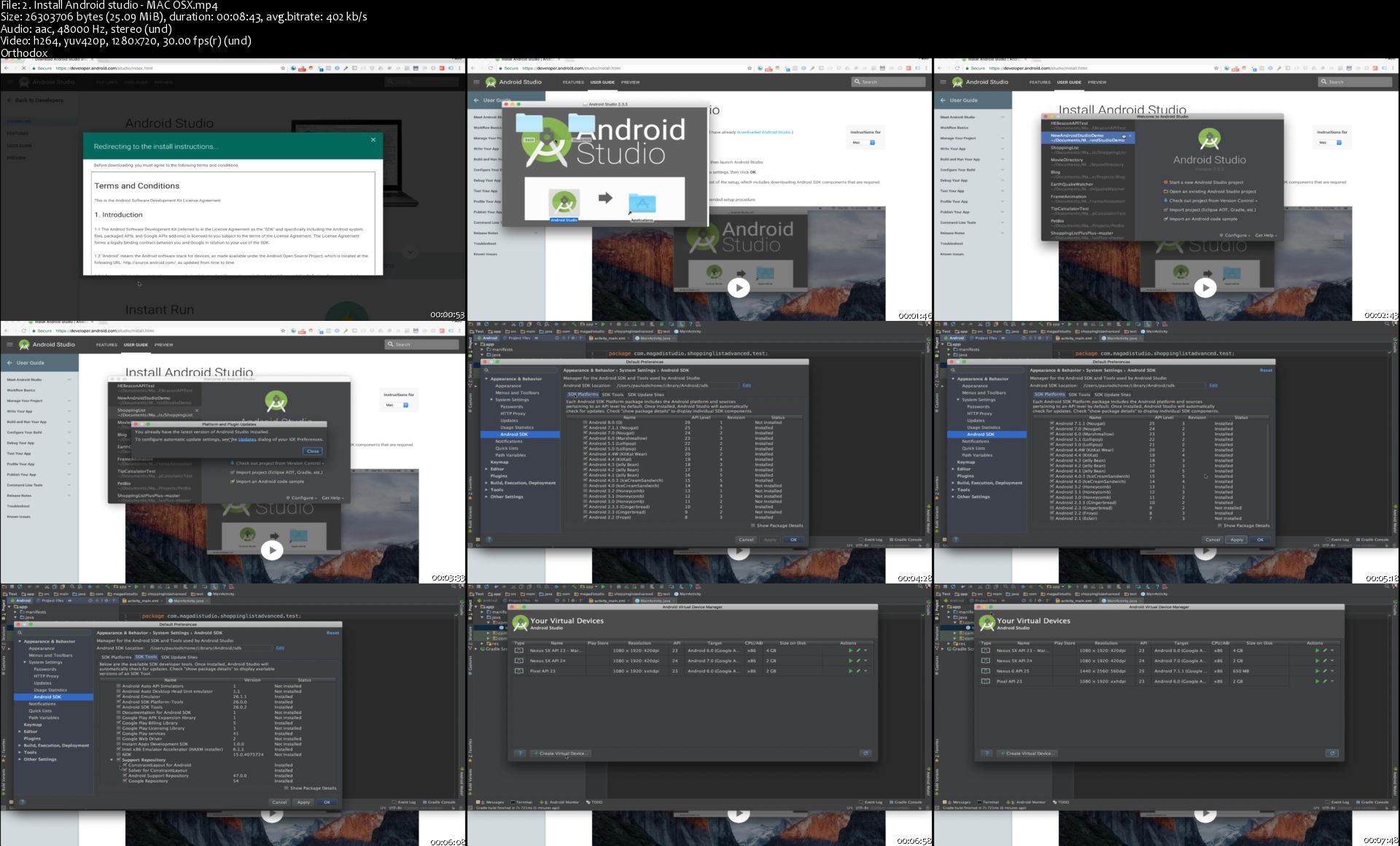Toggle Google Web Driver checkbox
This screenshot has height=846, width=1400.
click(119, 739)
